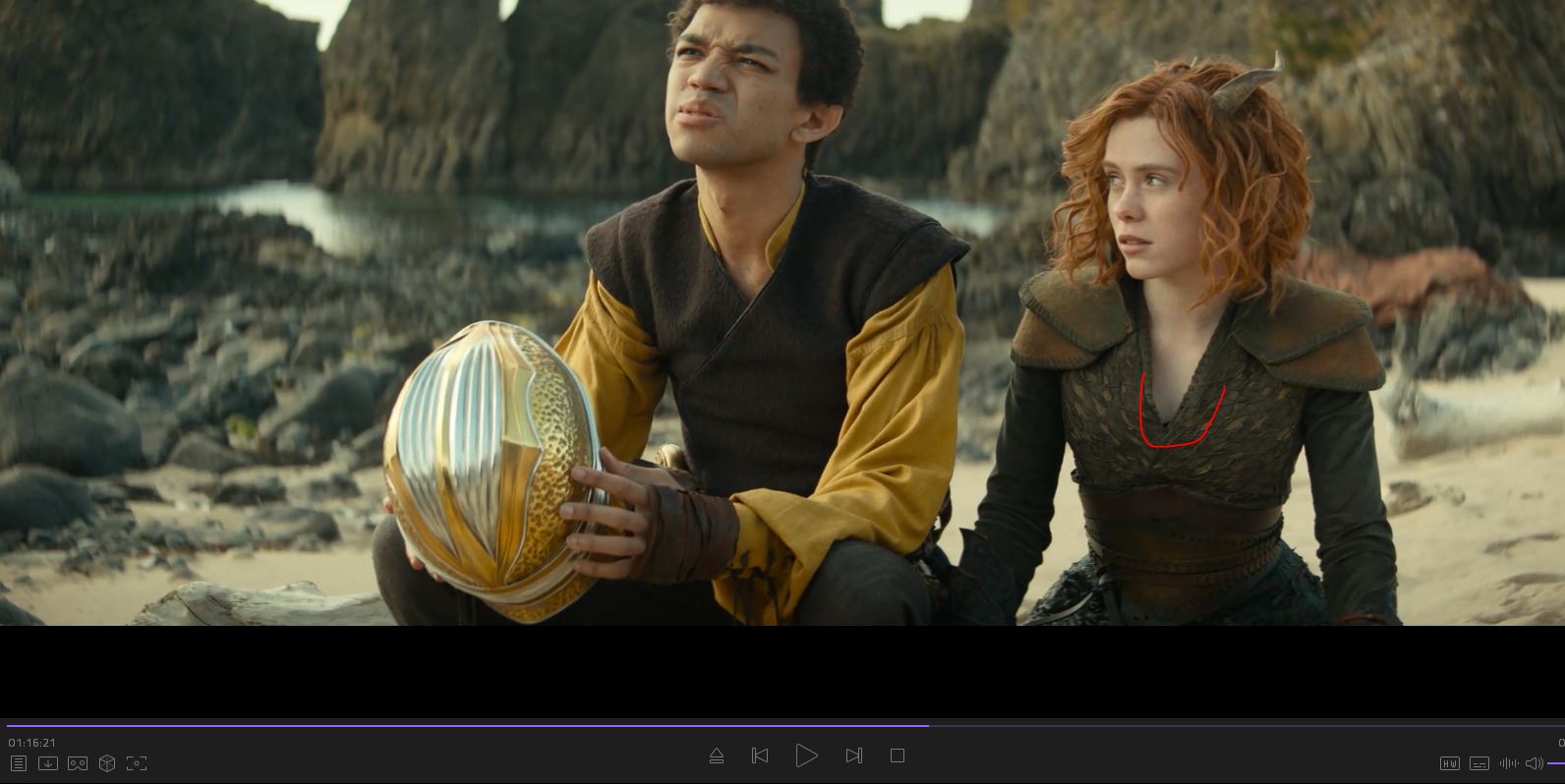
Task: Toggle HW hardware decoding
Action: point(1449,763)
